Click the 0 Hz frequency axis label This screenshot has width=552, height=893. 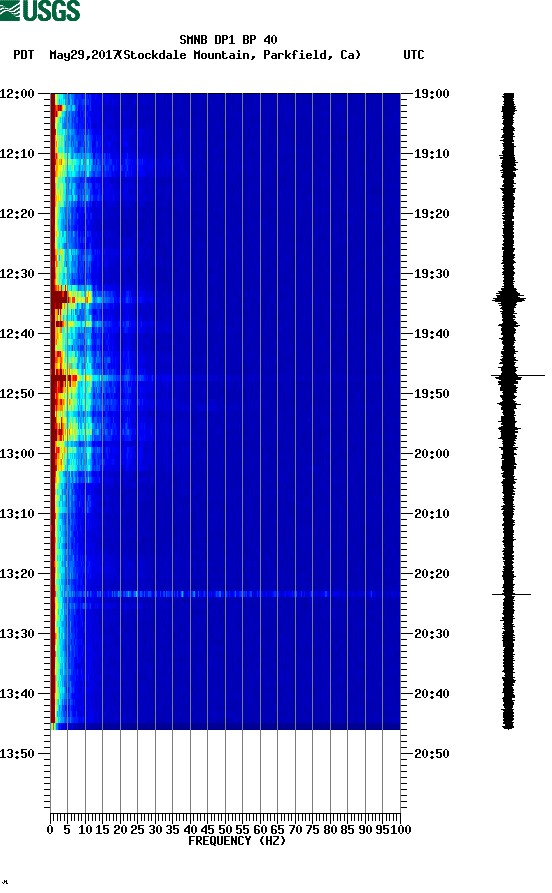pos(50,830)
